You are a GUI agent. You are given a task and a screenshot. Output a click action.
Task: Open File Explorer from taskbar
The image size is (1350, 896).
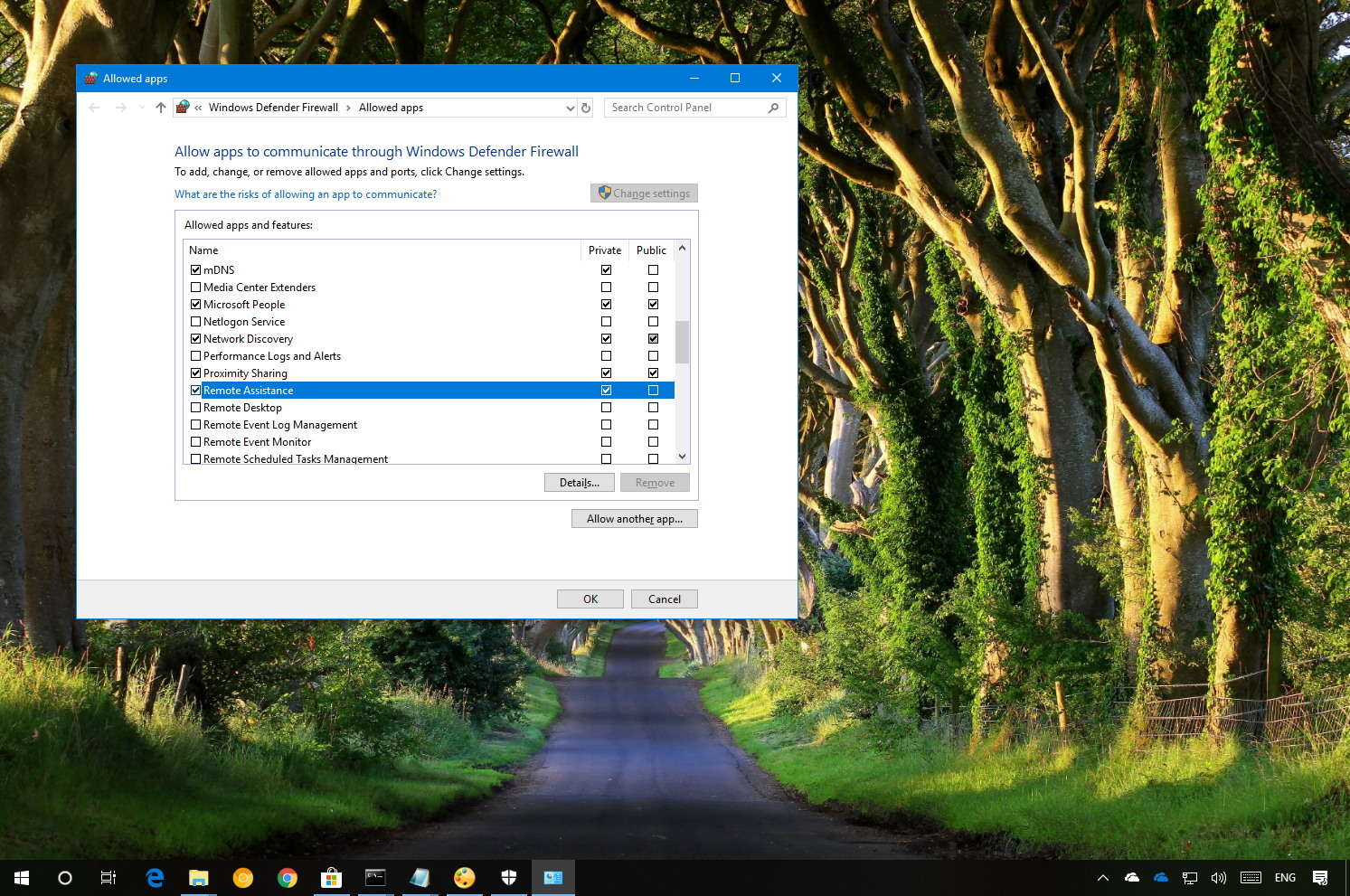(x=198, y=877)
